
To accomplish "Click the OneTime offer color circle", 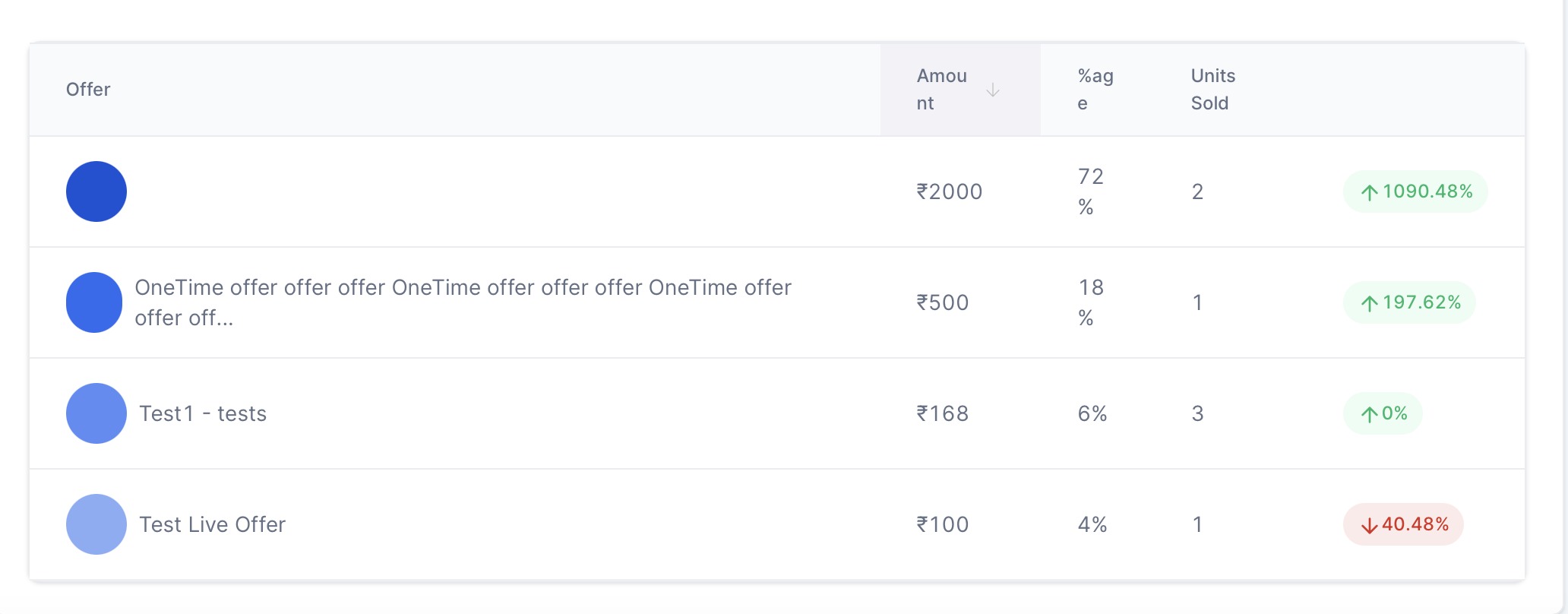I will [x=94, y=302].
